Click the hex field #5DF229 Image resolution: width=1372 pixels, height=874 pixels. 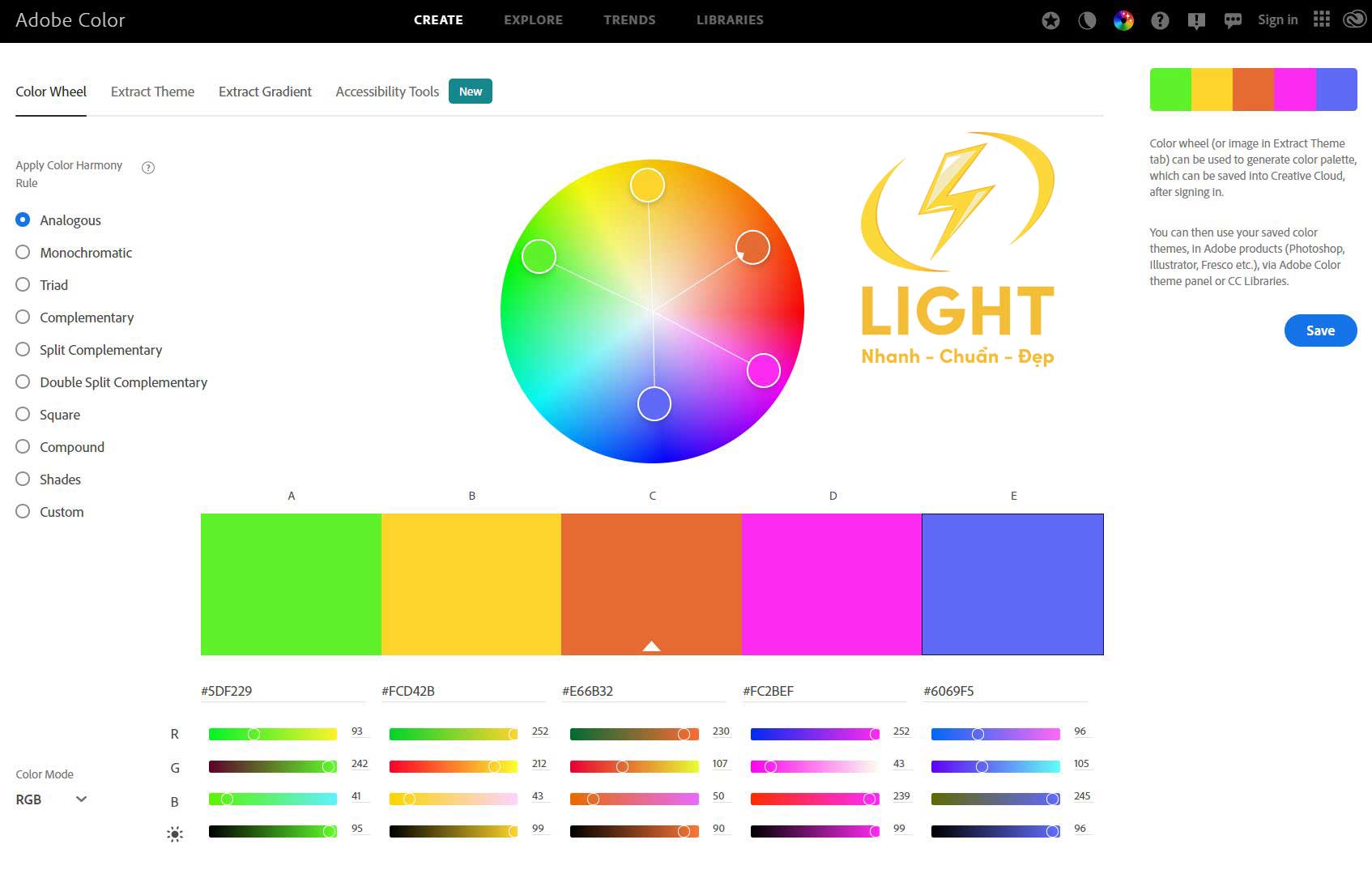click(x=283, y=691)
